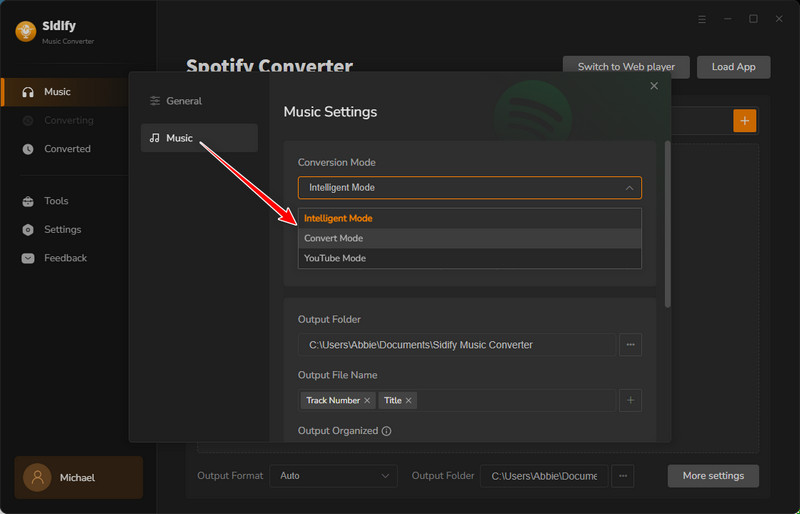Click the Settings hexagon icon in sidebar
The height and width of the screenshot is (514, 800).
pos(28,230)
